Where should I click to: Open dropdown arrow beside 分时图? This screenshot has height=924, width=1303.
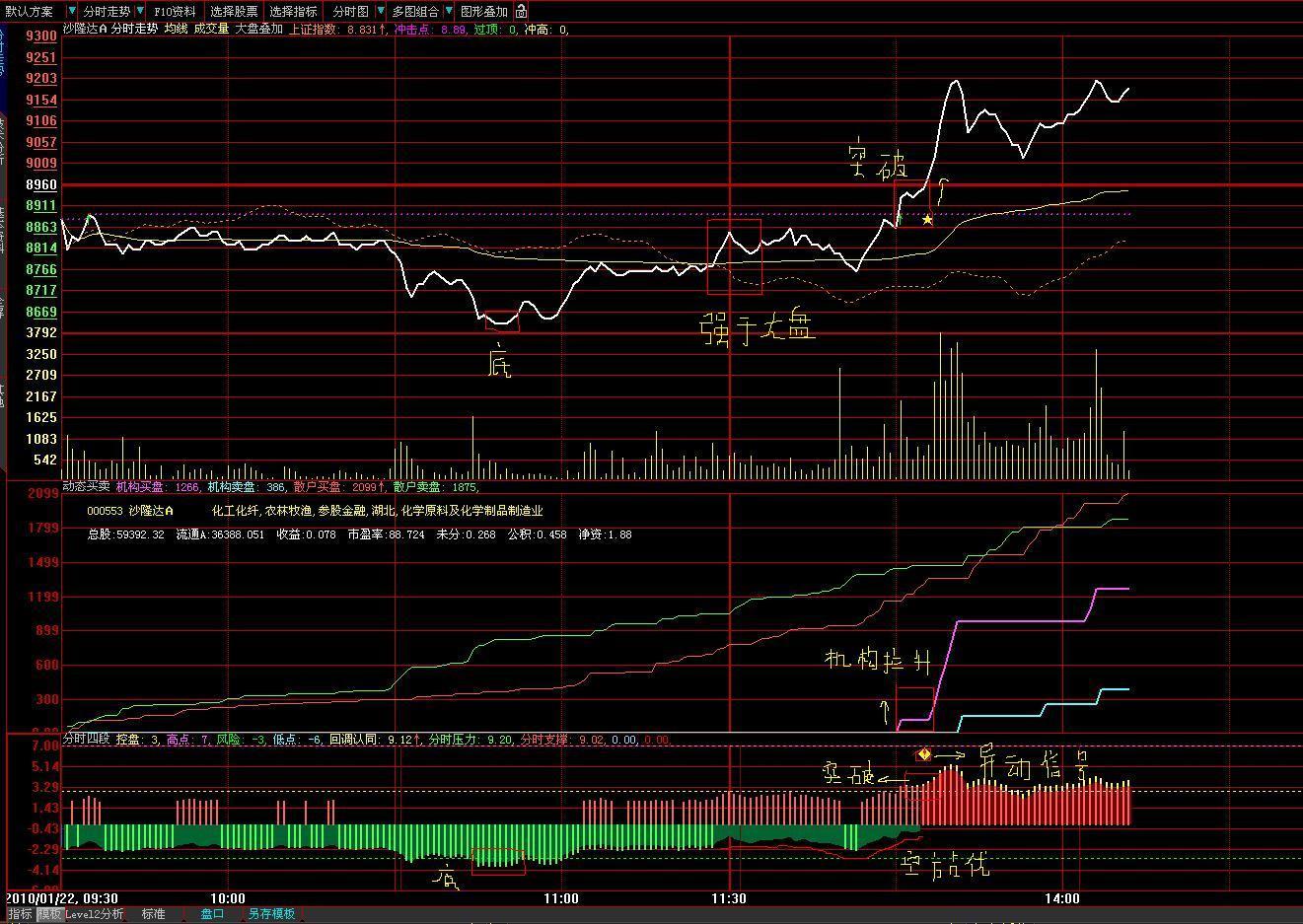click(x=381, y=12)
